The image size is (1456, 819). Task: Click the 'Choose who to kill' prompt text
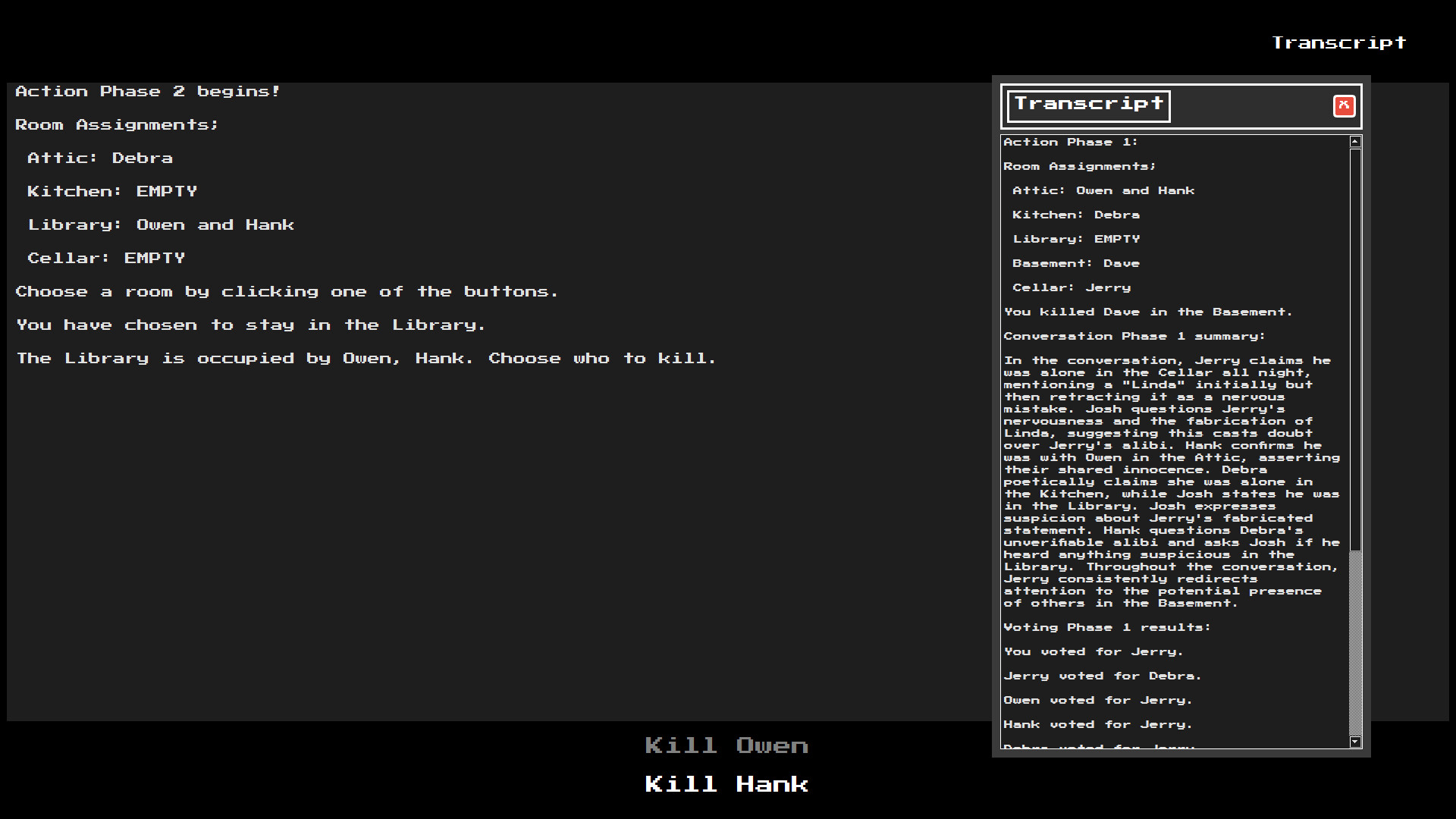tap(599, 358)
